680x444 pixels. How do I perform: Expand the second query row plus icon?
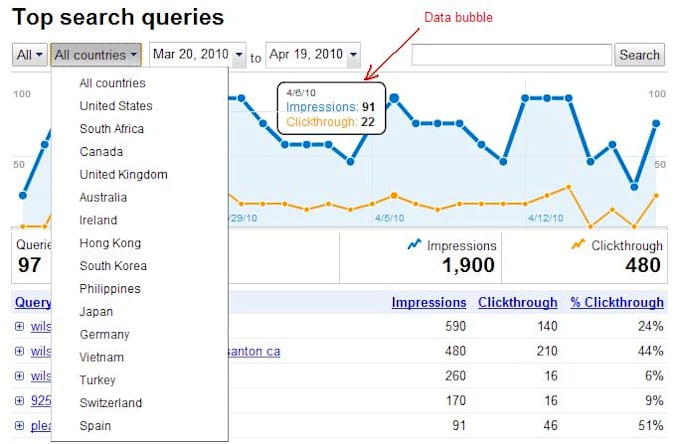click(x=20, y=352)
